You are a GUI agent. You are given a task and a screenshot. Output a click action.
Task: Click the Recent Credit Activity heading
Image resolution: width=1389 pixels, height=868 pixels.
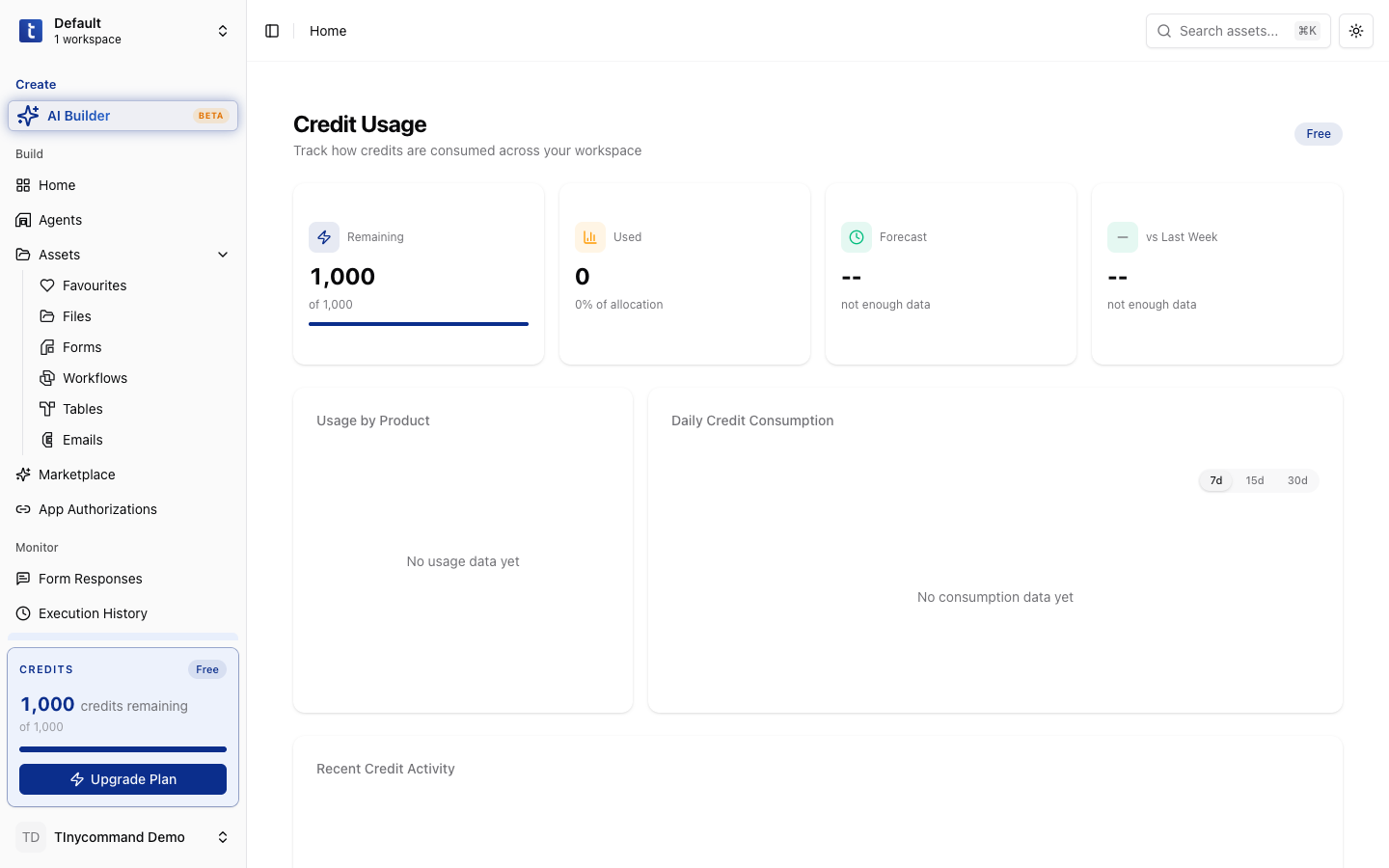pyautogui.click(x=386, y=769)
